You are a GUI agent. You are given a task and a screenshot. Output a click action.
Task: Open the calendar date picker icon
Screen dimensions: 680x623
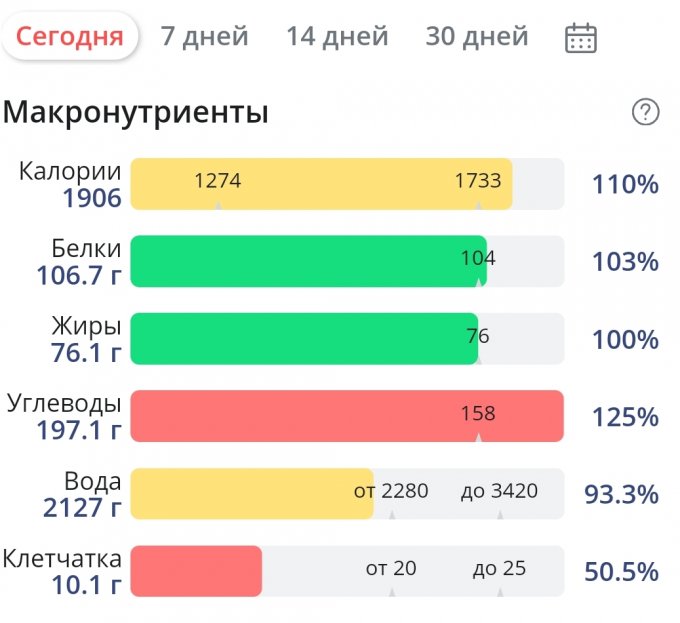(581, 38)
